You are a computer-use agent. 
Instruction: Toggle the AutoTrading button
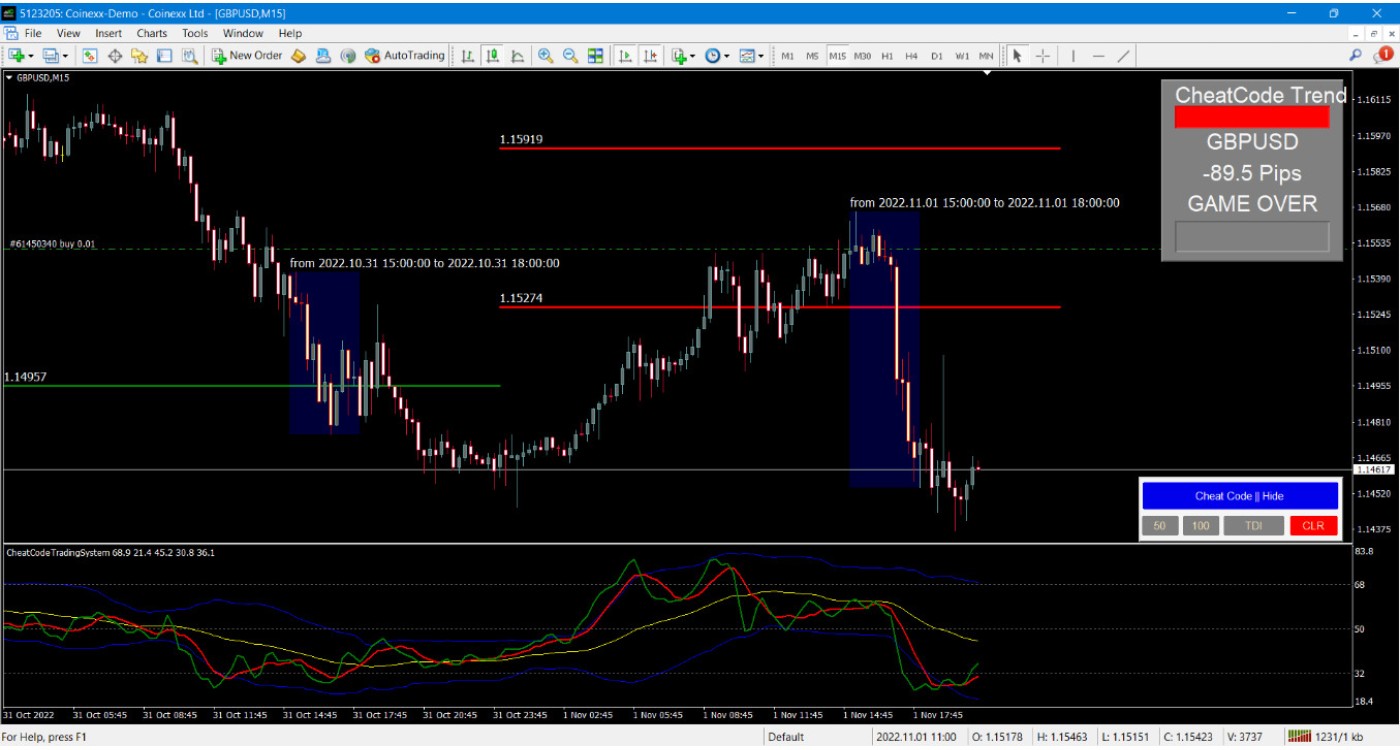coord(404,56)
